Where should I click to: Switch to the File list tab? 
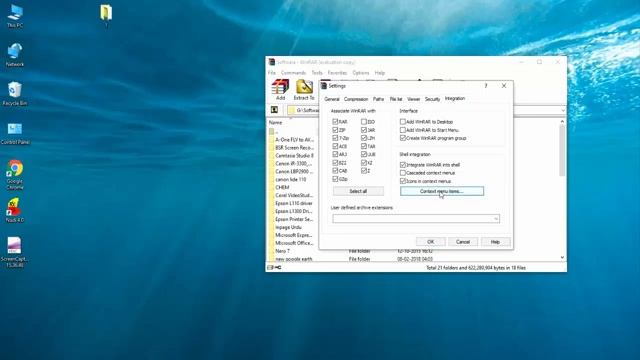pos(396,99)
